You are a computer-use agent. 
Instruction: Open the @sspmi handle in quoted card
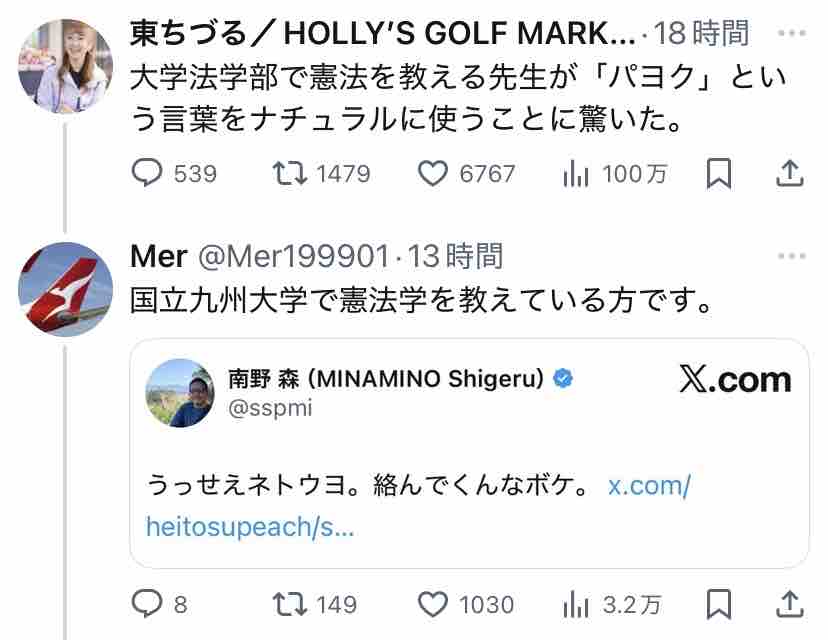pos(264,409)
